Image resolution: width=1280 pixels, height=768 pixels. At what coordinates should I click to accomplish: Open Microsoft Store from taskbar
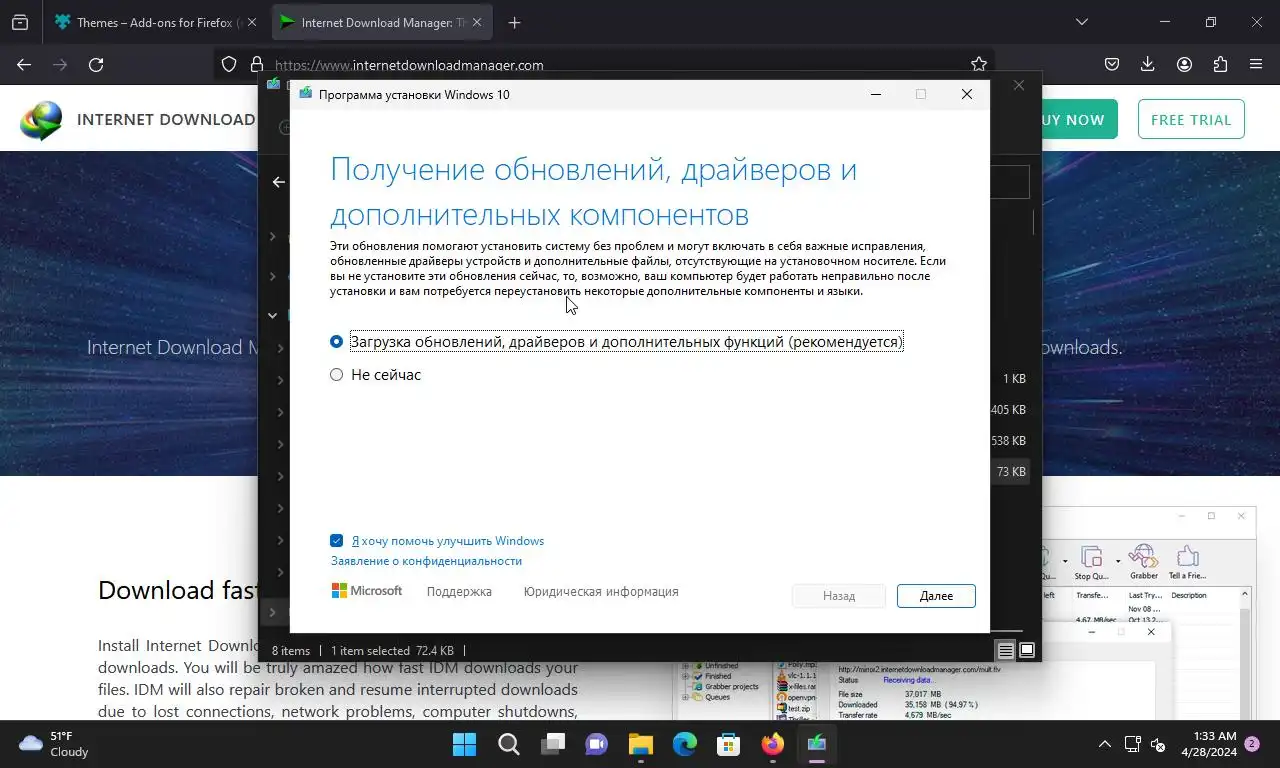(729, 744)
